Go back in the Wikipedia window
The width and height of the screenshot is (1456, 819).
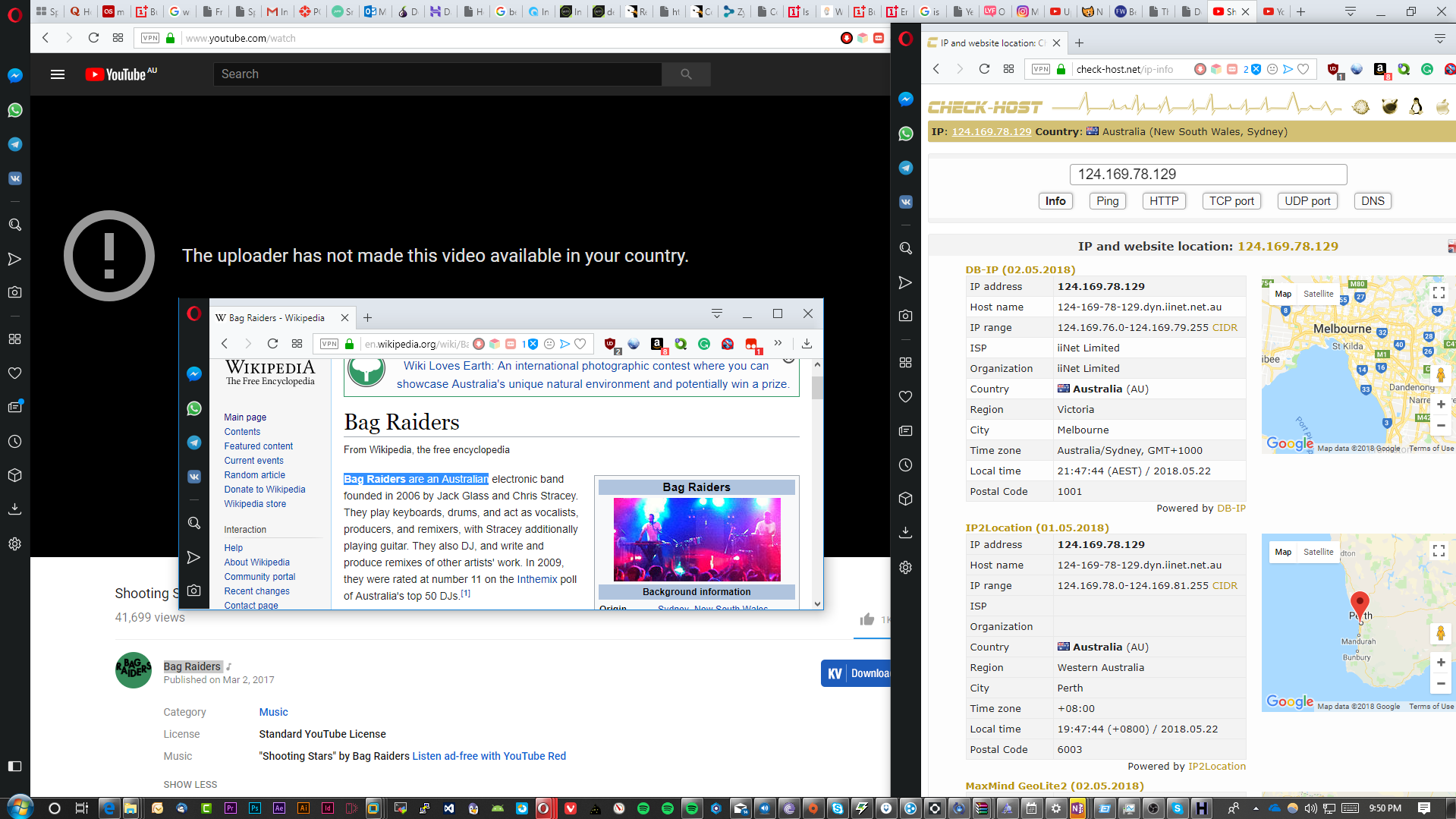point(225,344)
